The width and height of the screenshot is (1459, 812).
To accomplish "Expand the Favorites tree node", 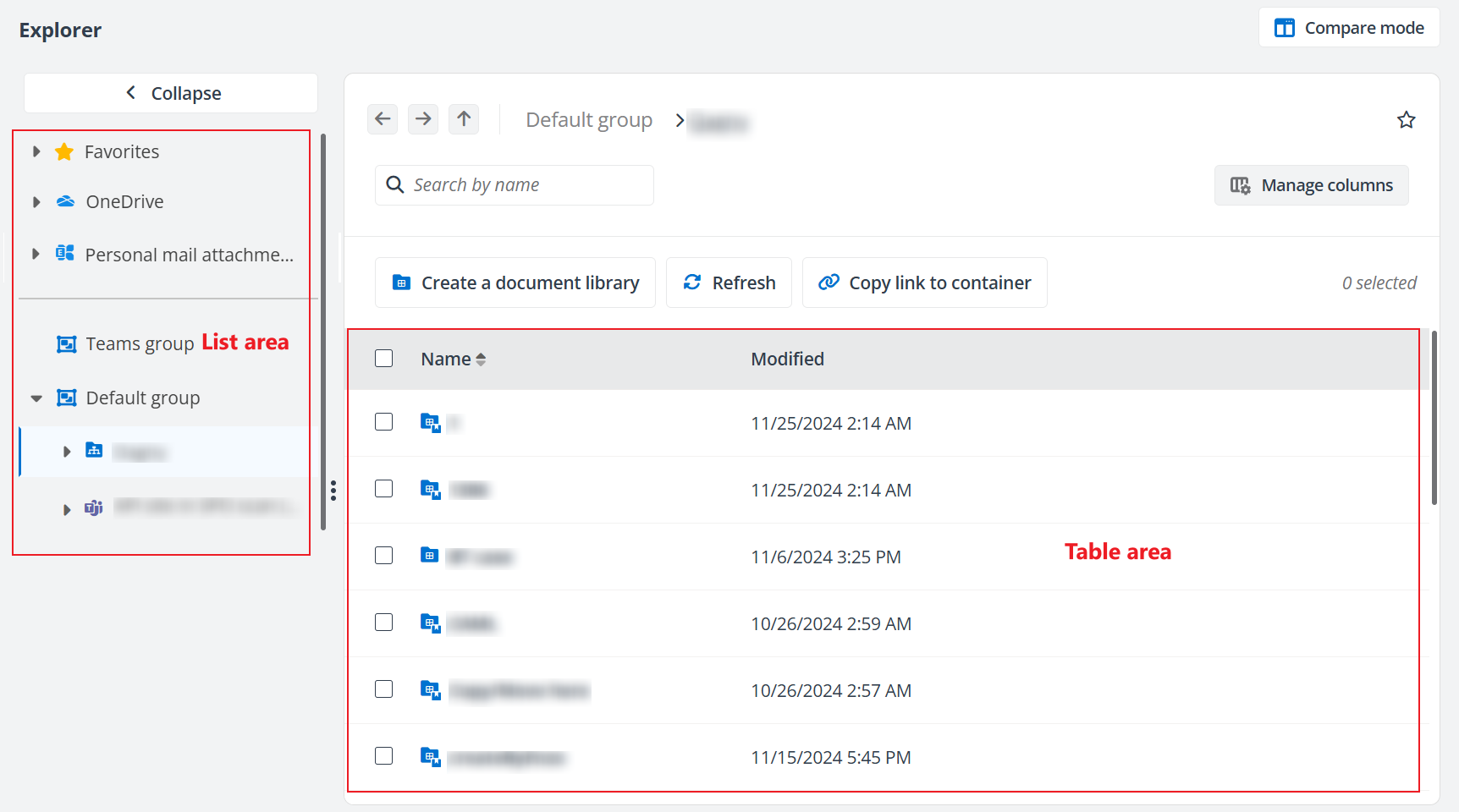I will click(x=36, y=152).
